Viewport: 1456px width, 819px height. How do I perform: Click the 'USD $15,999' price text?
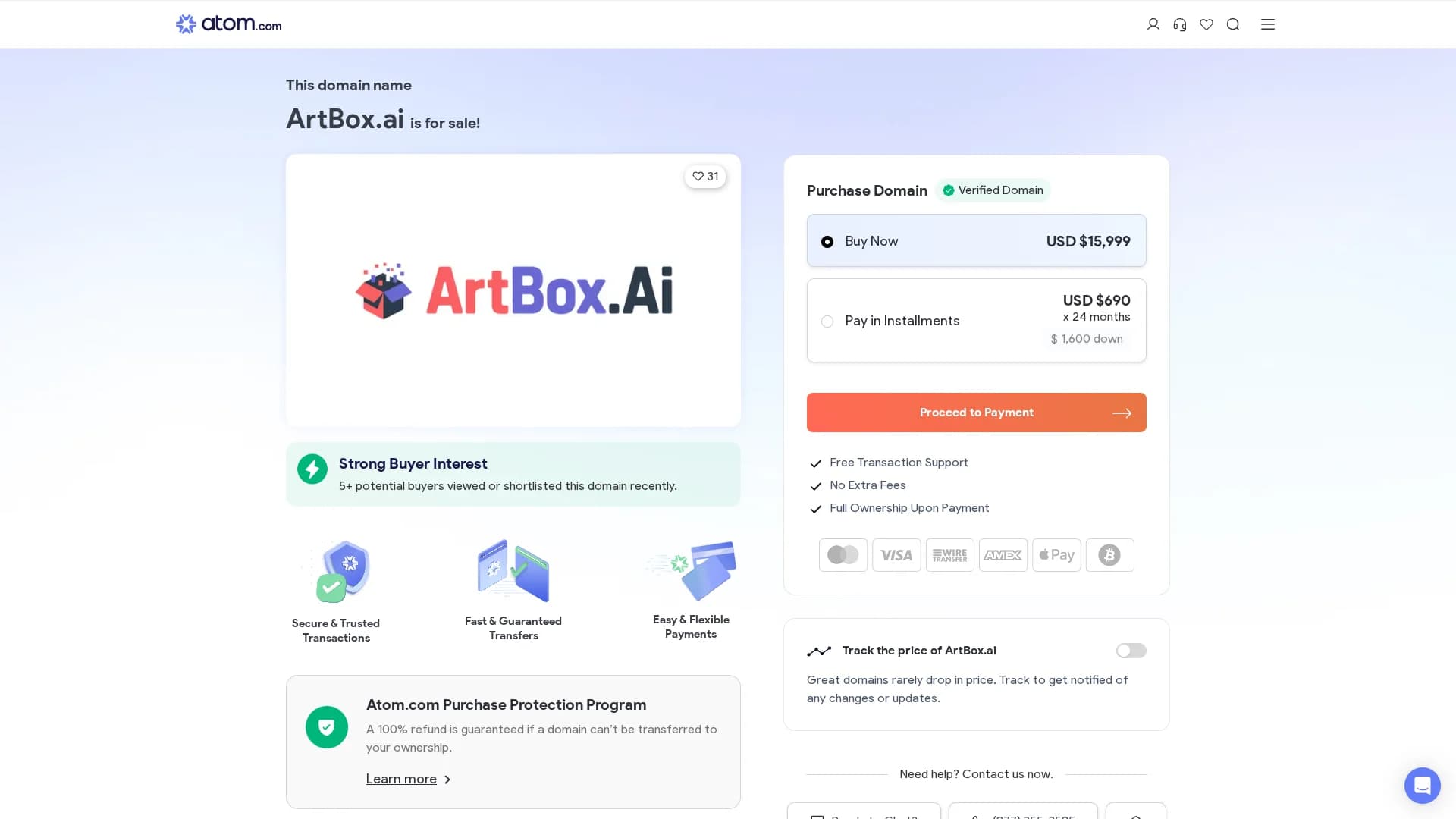pos(1088,241)
